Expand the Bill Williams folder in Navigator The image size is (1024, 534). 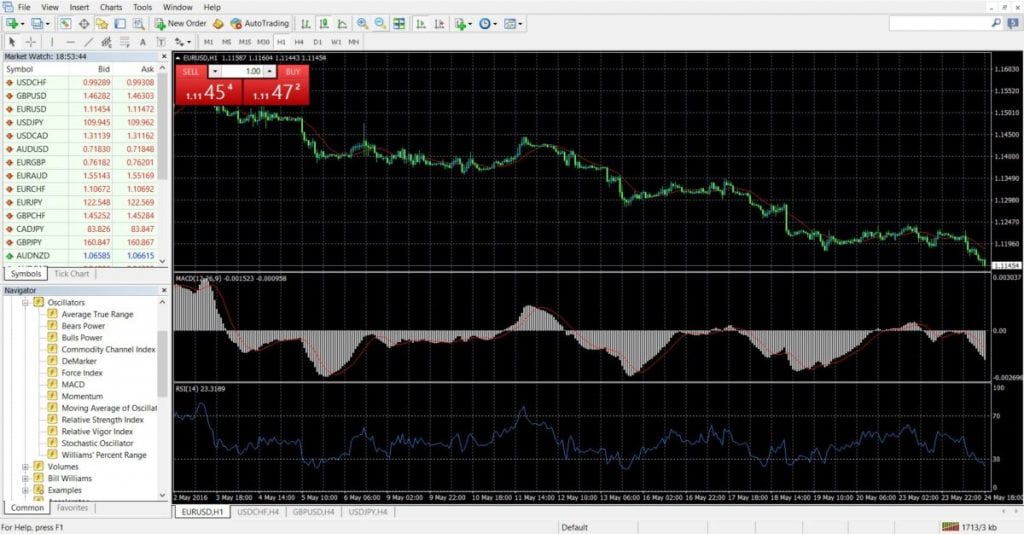[25, 479]
